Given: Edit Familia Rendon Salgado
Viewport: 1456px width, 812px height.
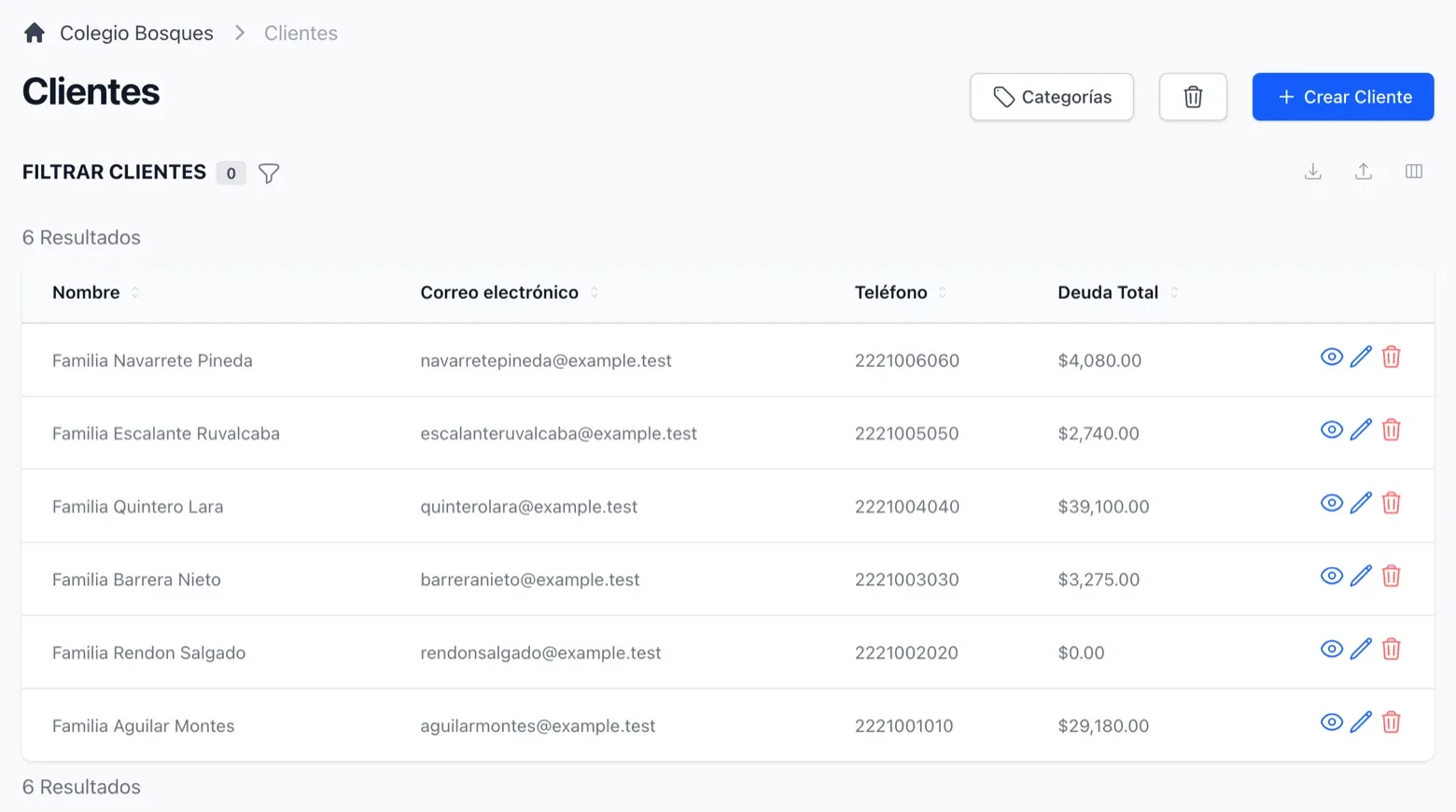Looking at the screenshot, I should 1361,649.
